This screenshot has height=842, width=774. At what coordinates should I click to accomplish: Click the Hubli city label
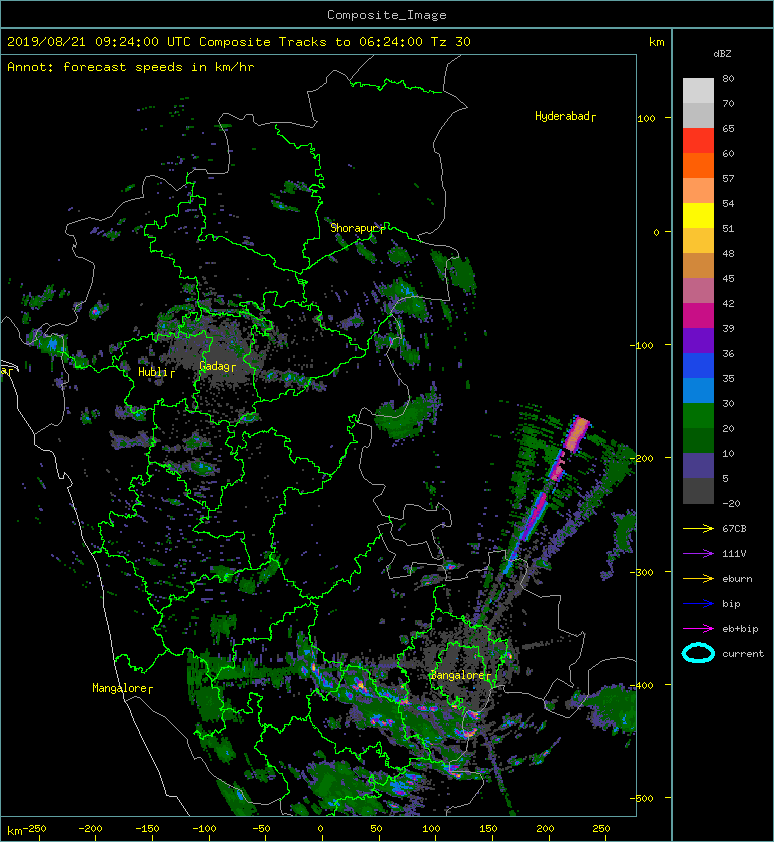(156, 372)
